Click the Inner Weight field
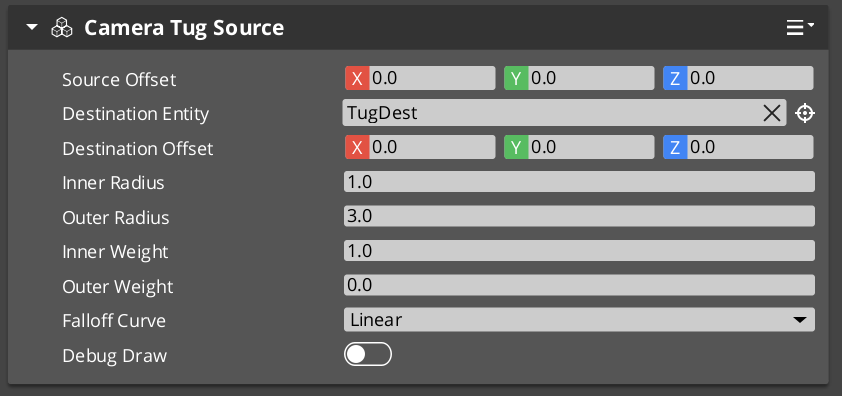842x396 pixels. [x=579, y=251]
